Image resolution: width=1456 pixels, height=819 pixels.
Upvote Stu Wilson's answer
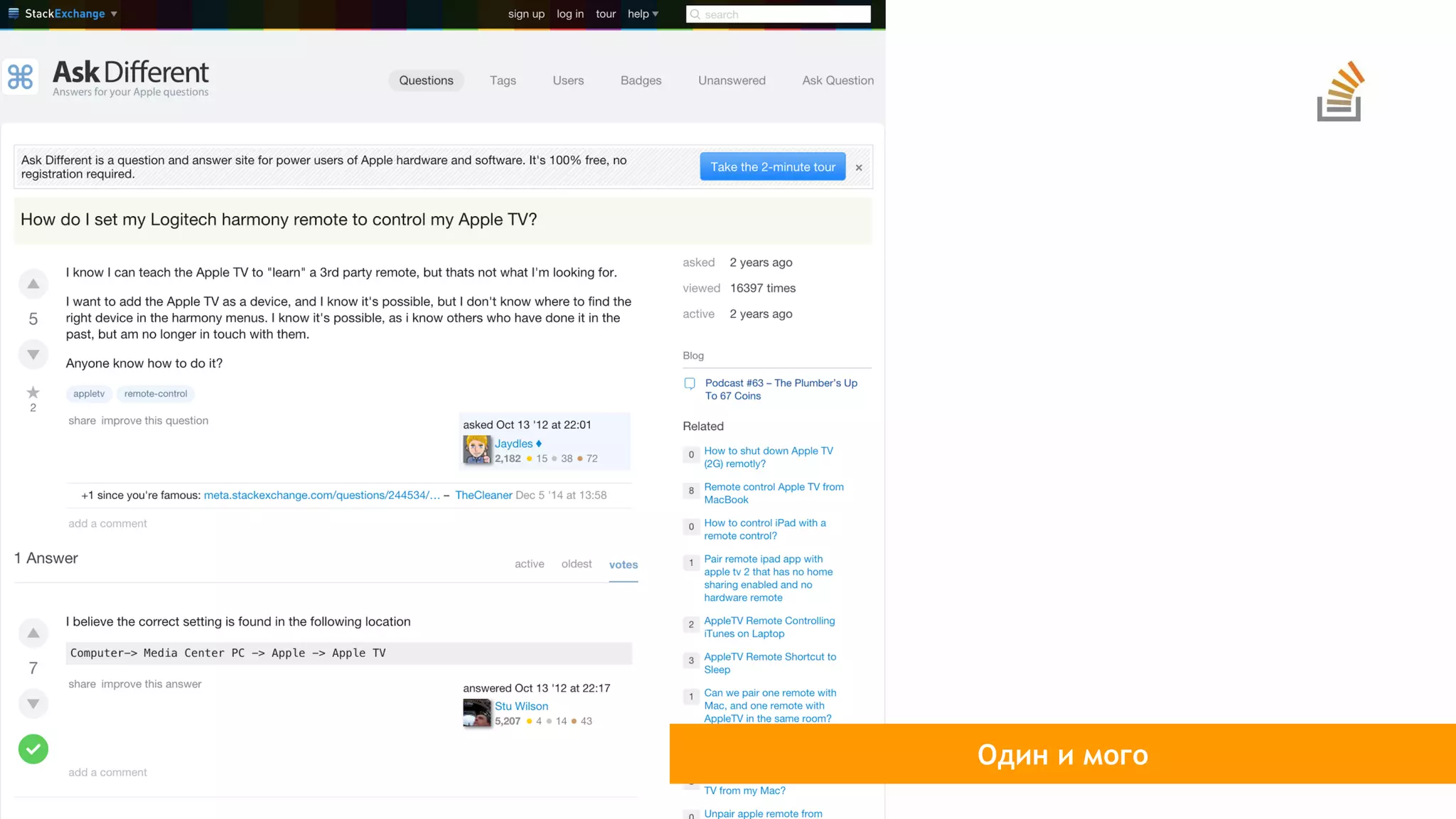point(33,633)
